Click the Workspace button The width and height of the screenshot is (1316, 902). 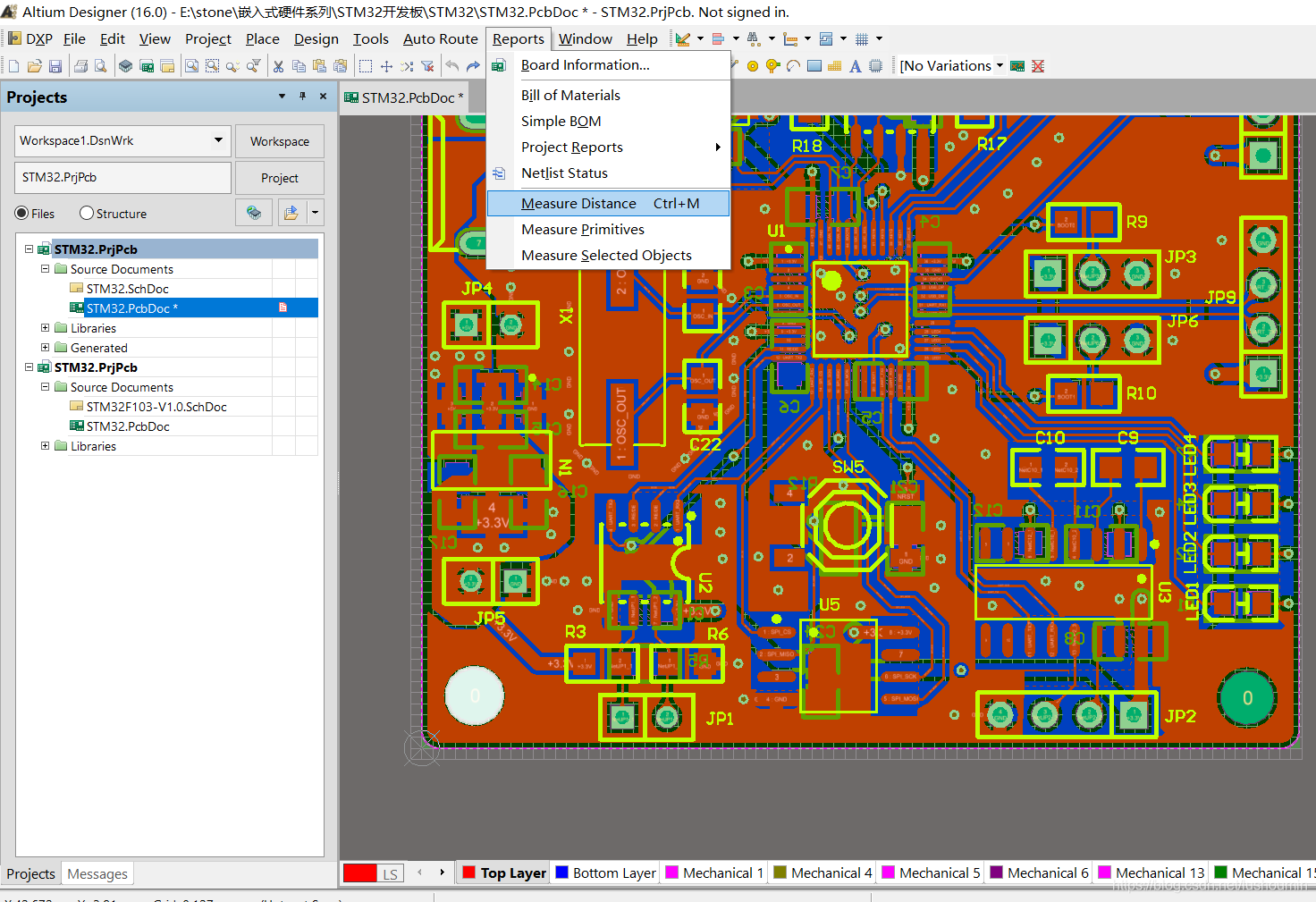coord(279,141)
